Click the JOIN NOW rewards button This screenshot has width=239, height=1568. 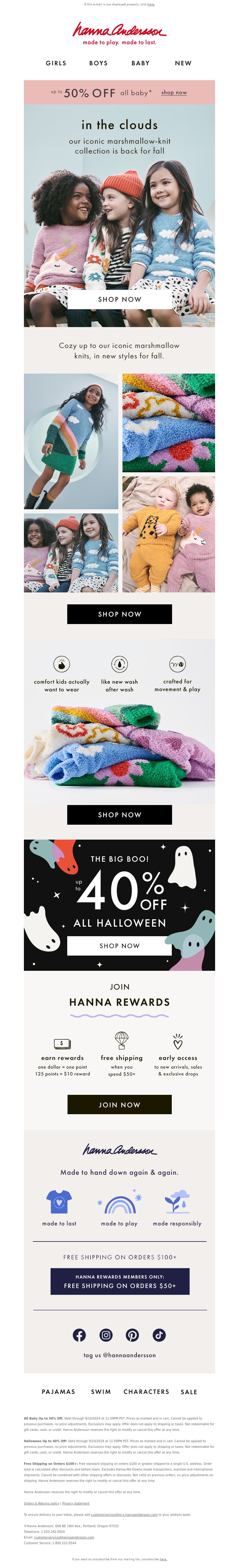pyautogui.click(x=119, y=1104)
